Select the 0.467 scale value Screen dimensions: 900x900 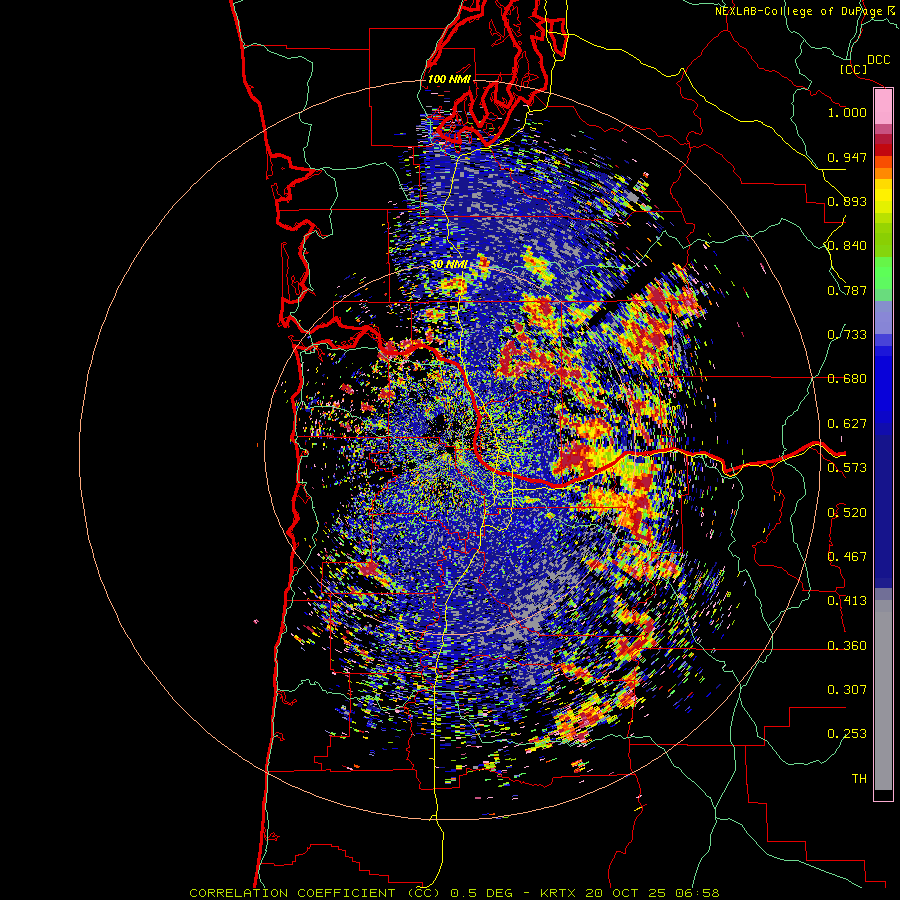(x=847, y=557)
